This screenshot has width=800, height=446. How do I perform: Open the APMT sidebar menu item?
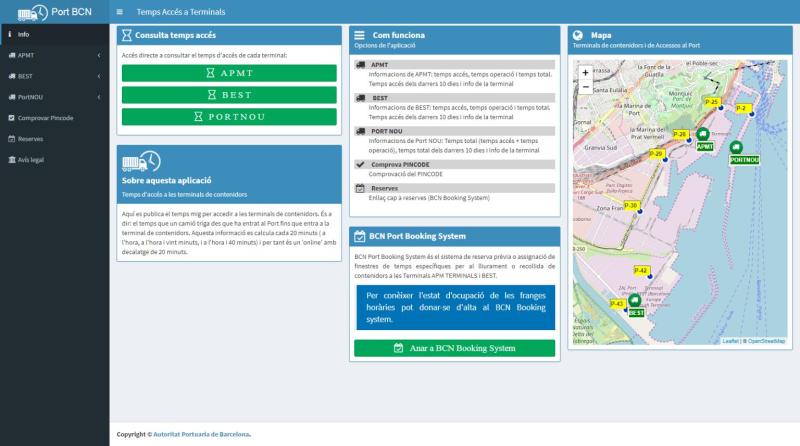coord(55,55)
